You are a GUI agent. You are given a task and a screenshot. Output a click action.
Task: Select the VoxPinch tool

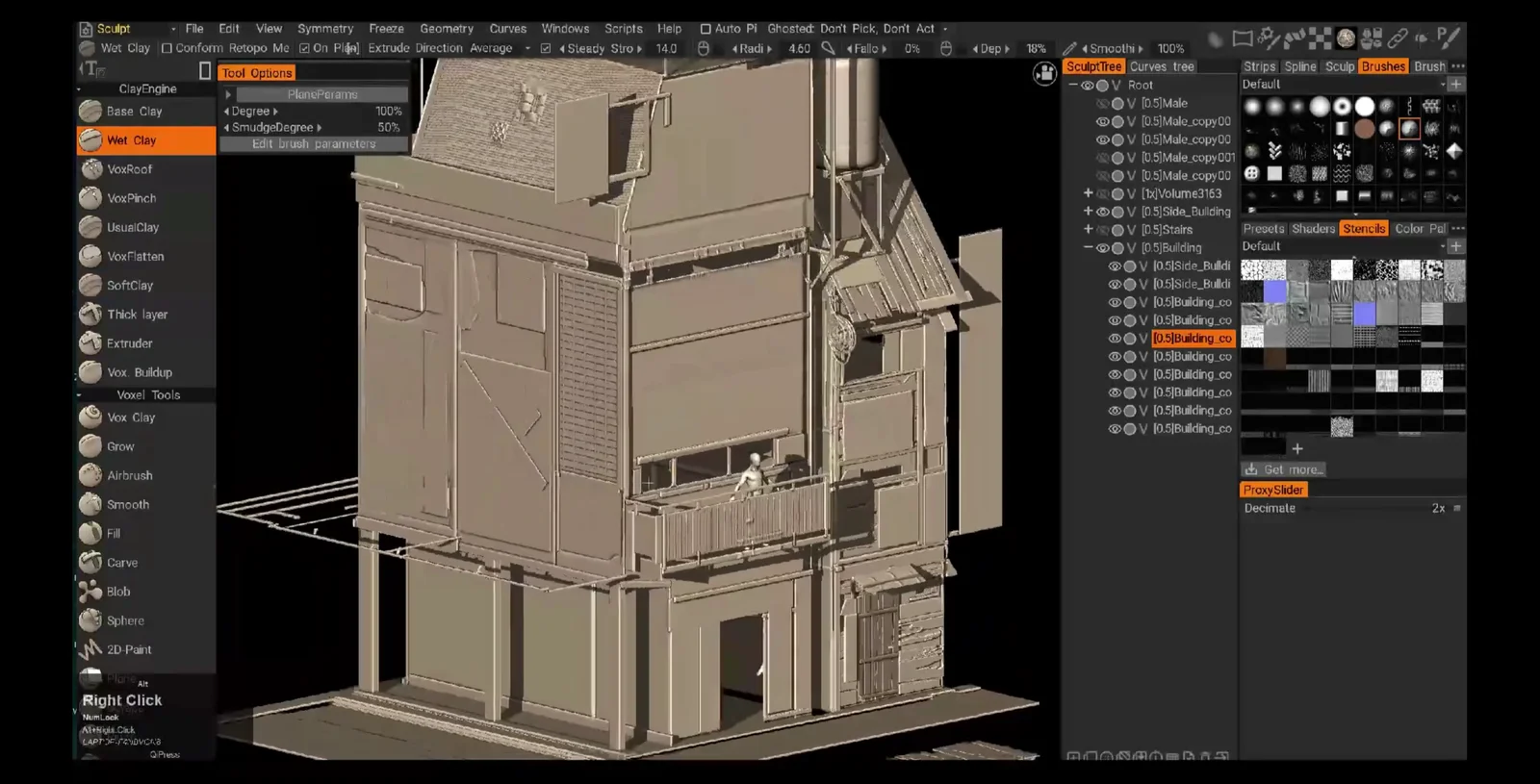[x=145, y=198]
